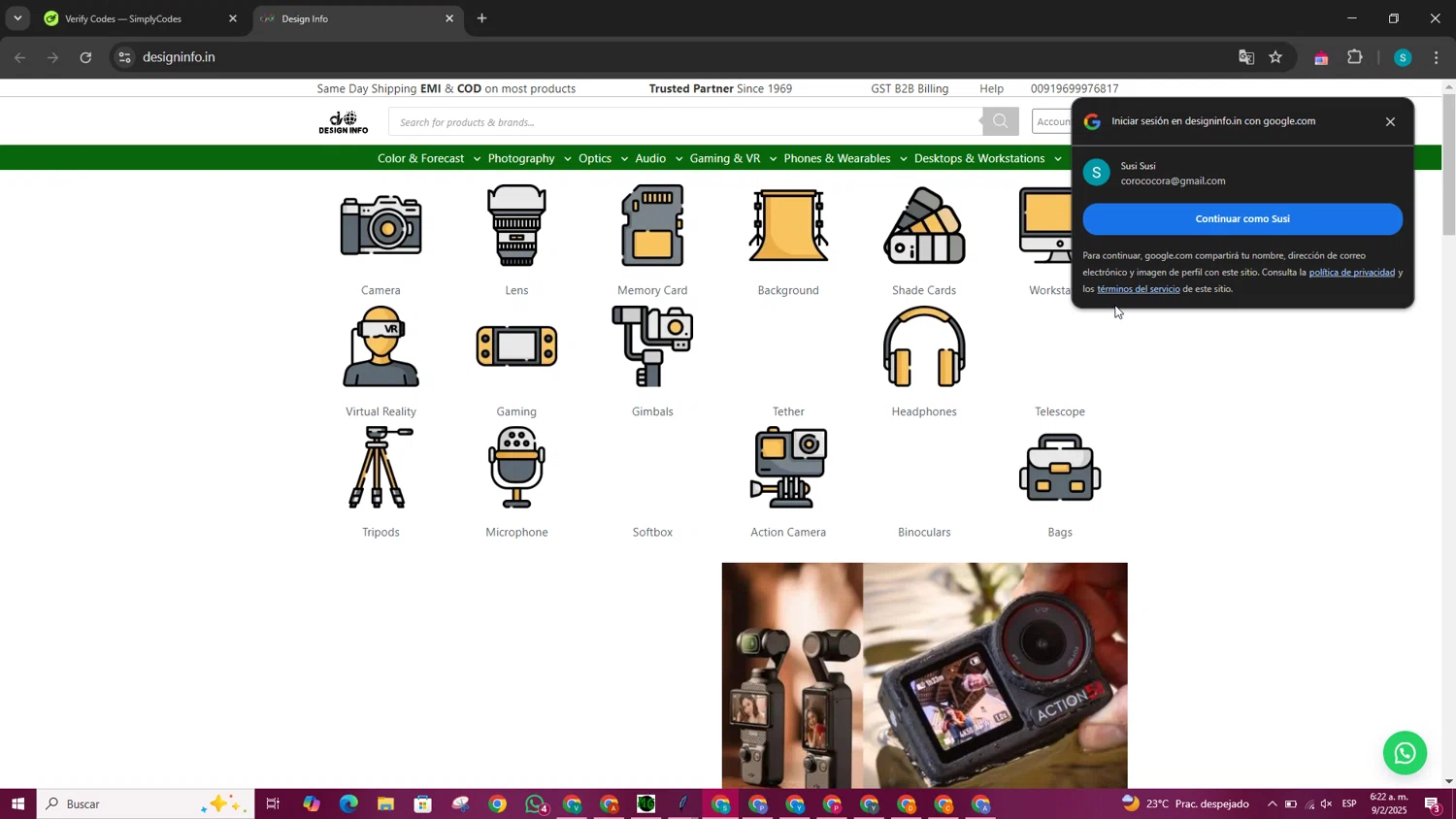Switch to the Verify Codes SimplyCodes tab
The width and height of the screenshot is (1456, 819).
click(x=141, y=18)
